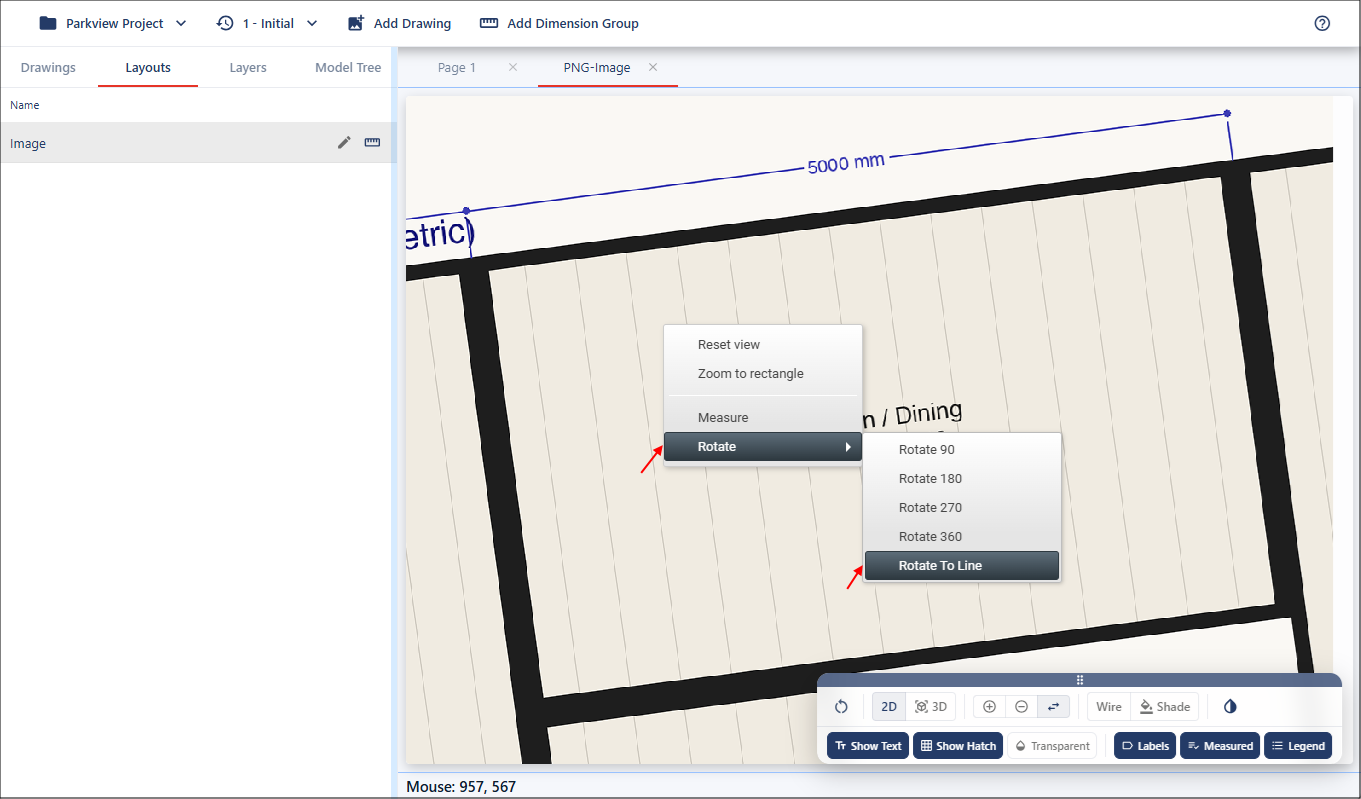Choose Rotate To Line
This screenshot has height=799, width=1361.
coord(961,565)
